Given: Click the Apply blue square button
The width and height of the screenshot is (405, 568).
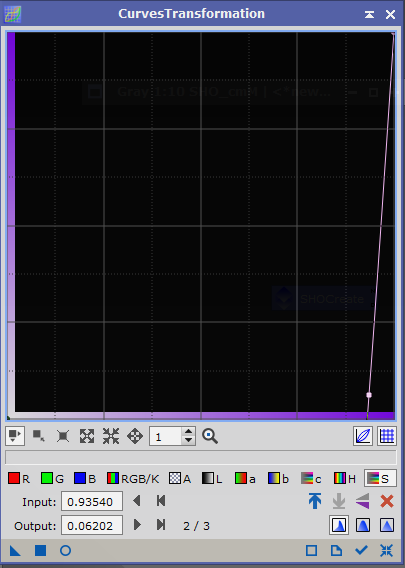Looking at the screenshot, I should tap(41, 551).
